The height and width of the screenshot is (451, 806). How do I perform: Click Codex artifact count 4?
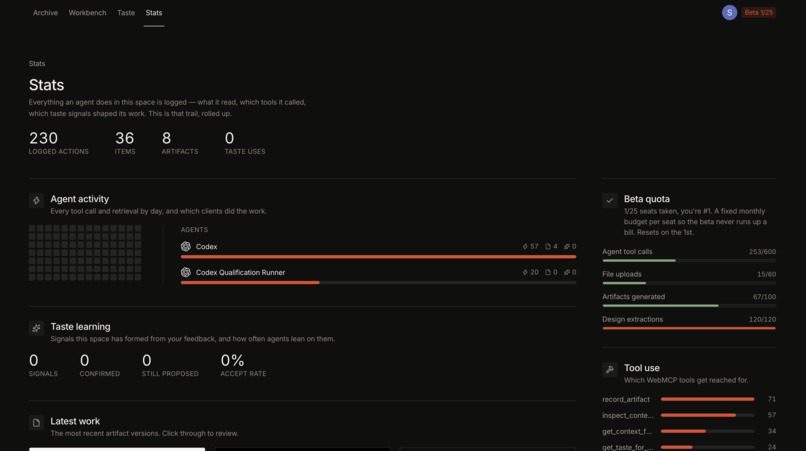[x=551, y=246]
